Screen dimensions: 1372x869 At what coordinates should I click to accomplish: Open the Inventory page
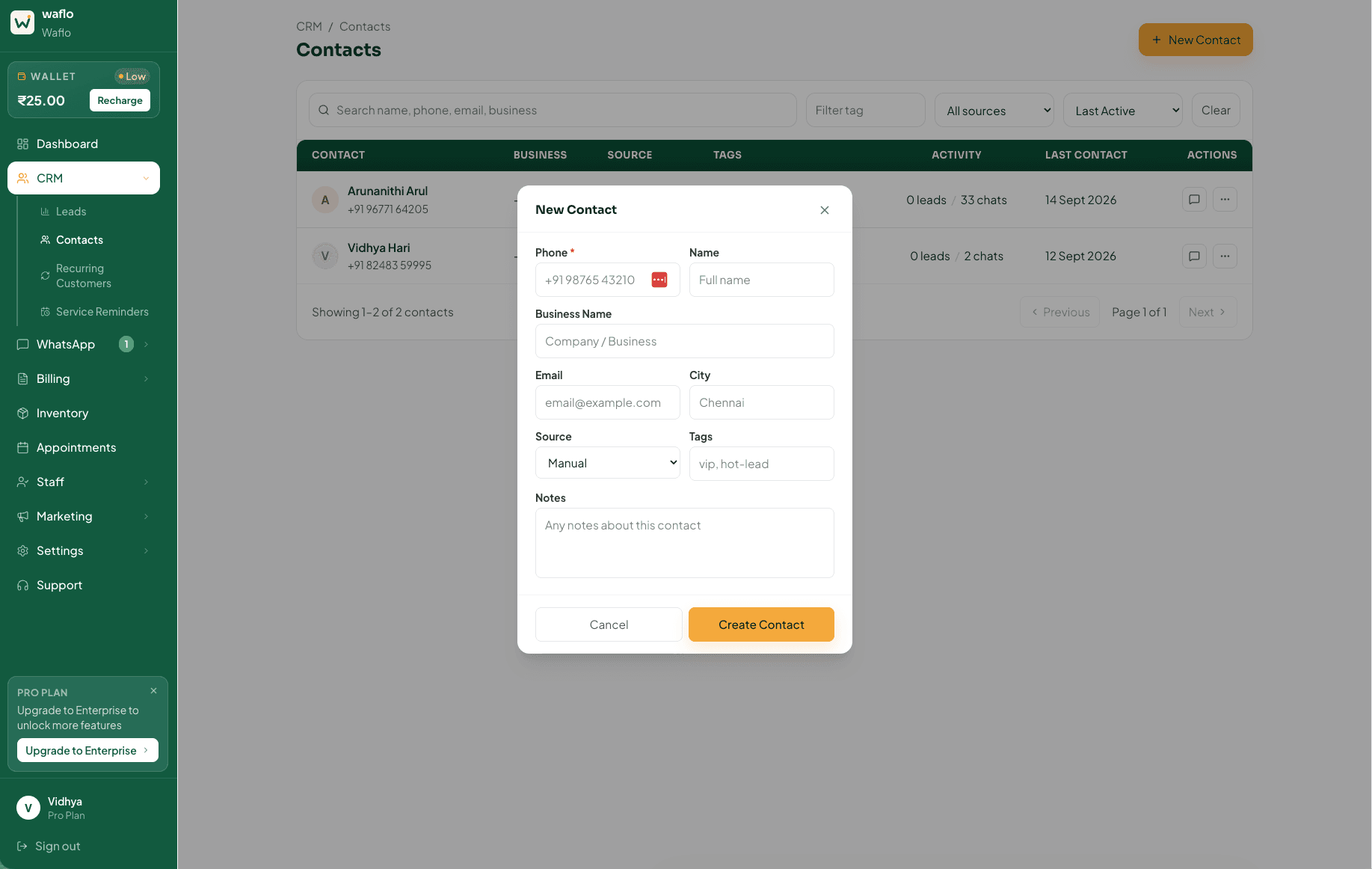pyautogui.click(x=84, y=413)
